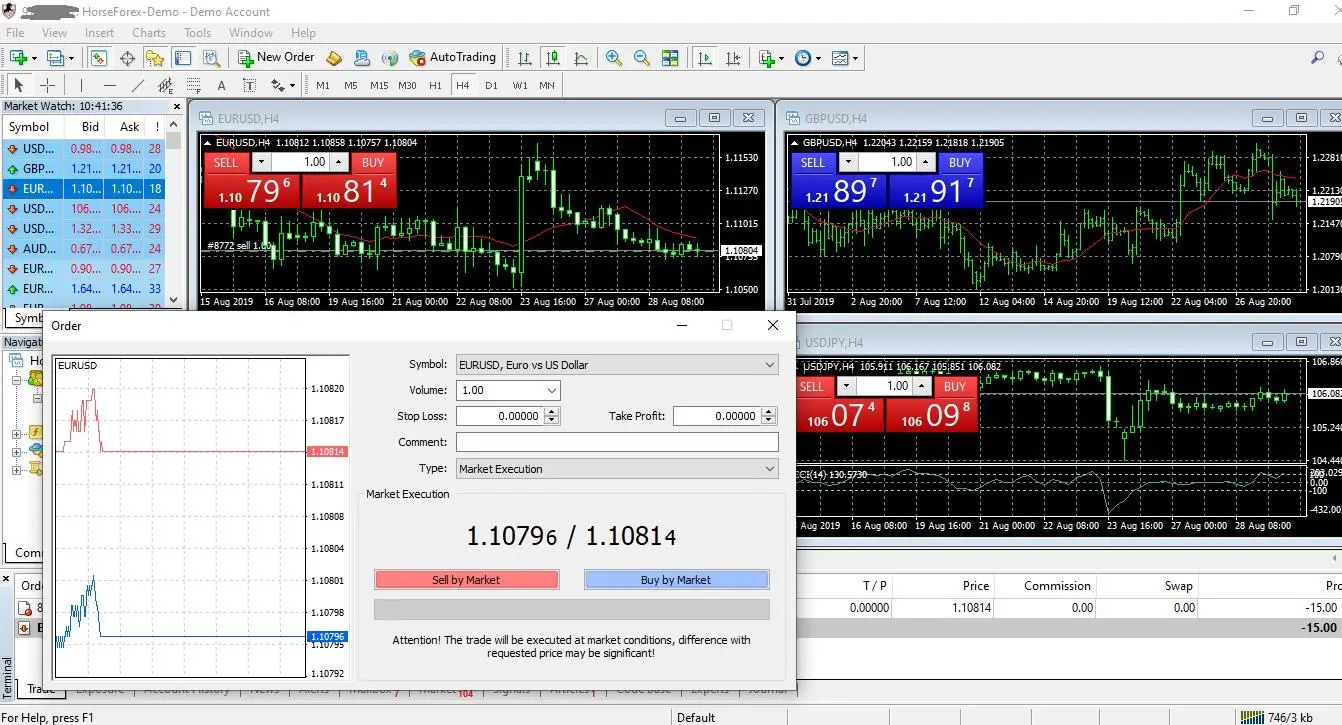This screenshot has height=725, width=1342.
Task: Toggle the Navigator star-folder icon
Action: [x=155, y=58]
